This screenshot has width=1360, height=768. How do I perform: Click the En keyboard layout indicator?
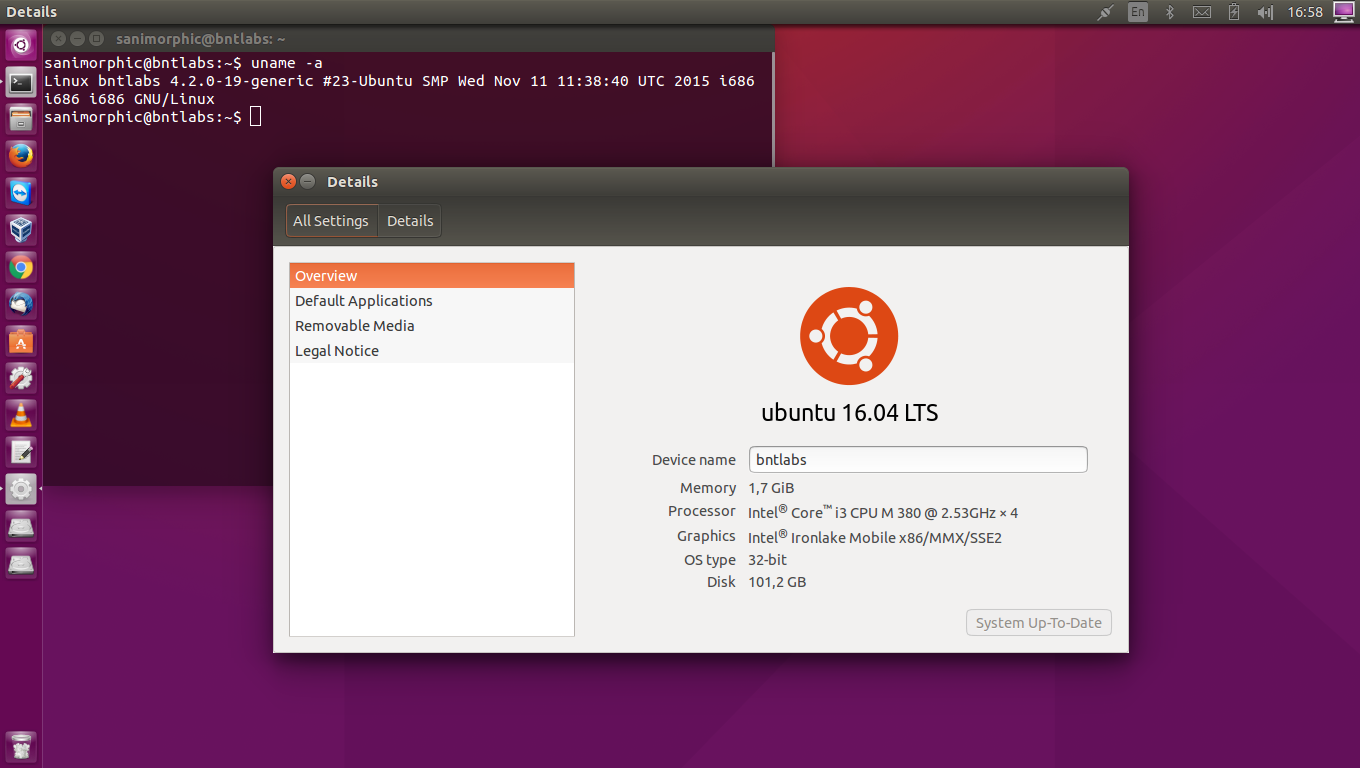click(x=1137, y=12)
